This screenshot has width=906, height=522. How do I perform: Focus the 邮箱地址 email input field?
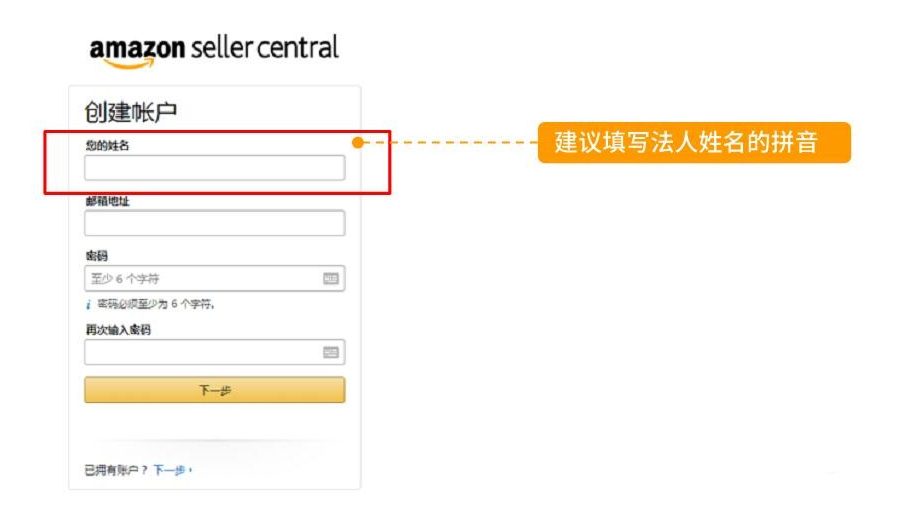point(214,223)
